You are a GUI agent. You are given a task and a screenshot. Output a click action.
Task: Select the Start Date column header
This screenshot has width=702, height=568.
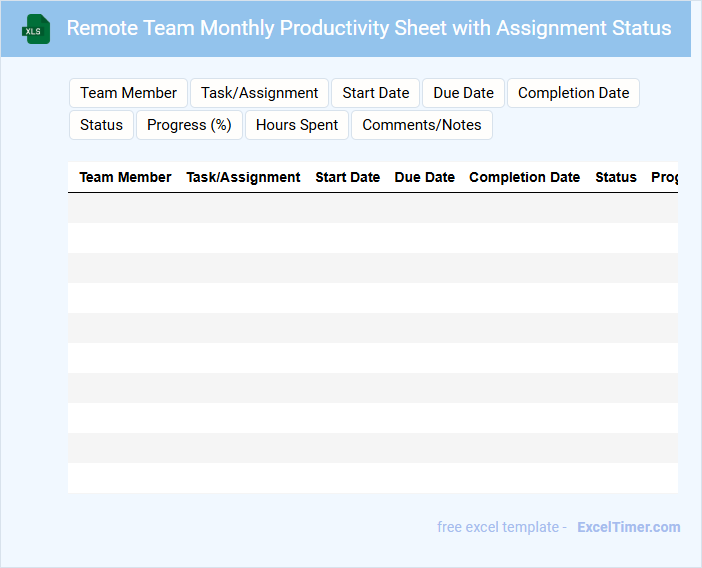click(x=347, y=177)
